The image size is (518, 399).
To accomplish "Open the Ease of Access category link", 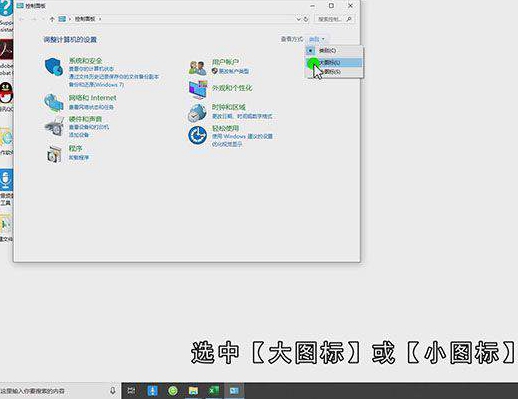I will pos(225,128).
